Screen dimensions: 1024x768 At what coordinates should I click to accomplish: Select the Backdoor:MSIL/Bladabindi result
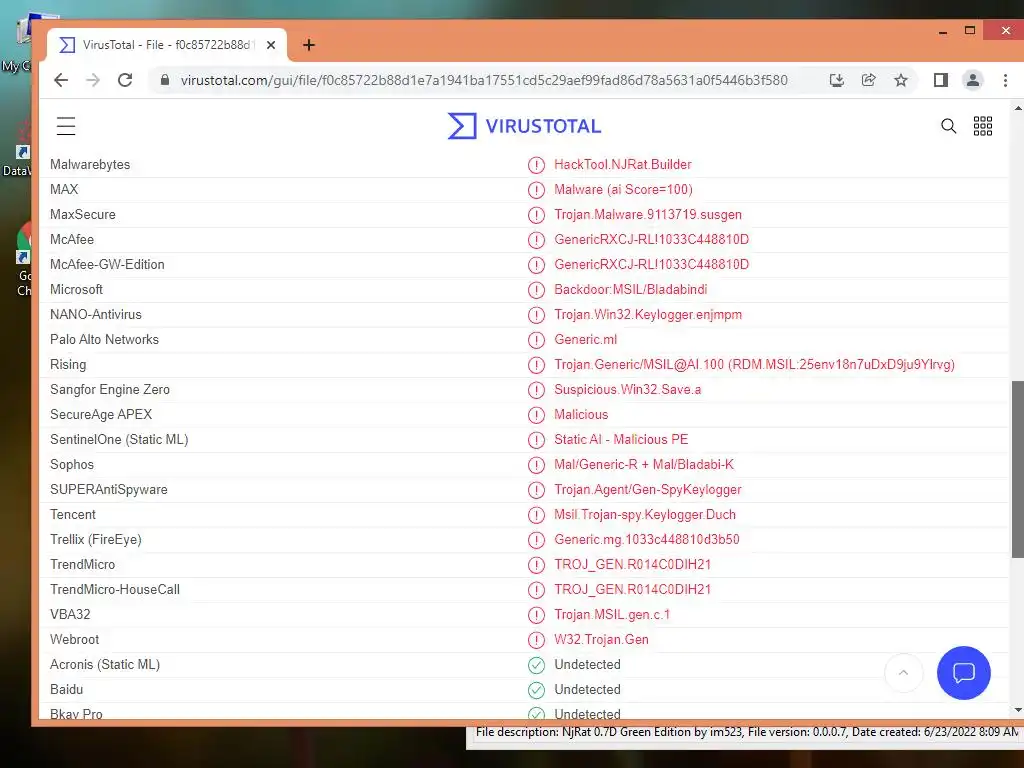(630, 289)
